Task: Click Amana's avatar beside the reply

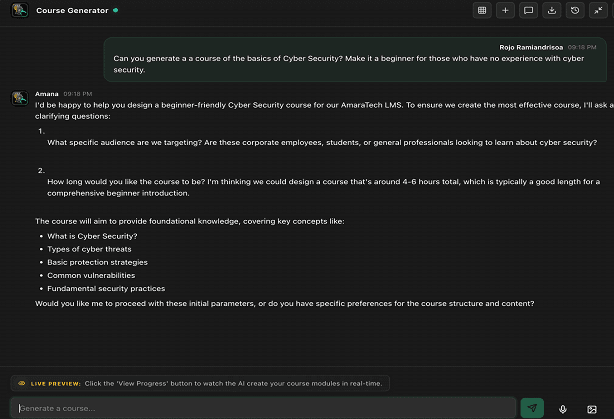Action: [x=20, y=98]
